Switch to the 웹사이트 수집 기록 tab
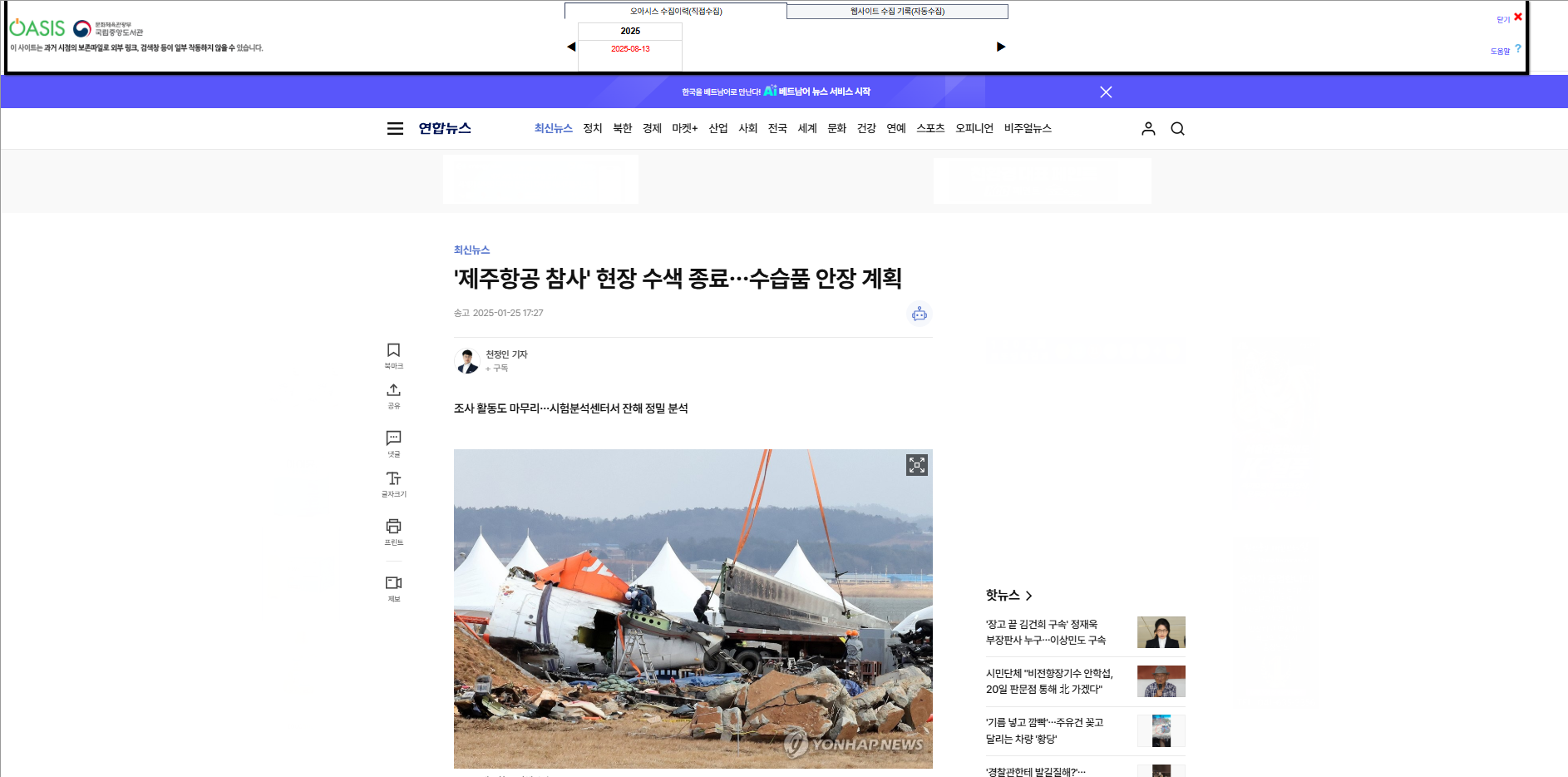Screen dimensions: 1568x777 [x=897, y=12]
